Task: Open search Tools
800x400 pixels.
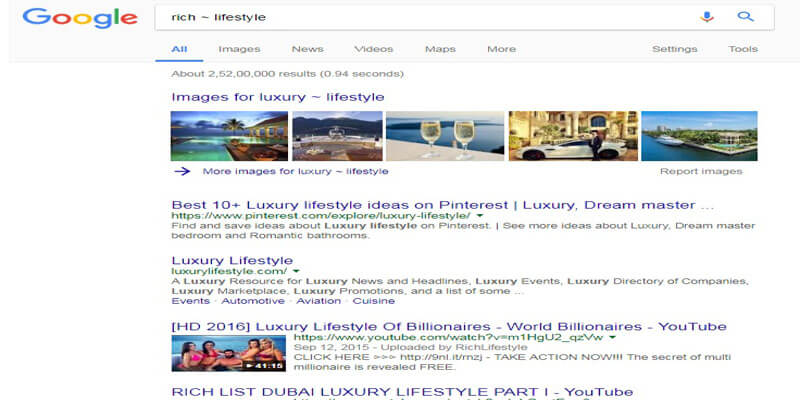Action: coord(743,49)
